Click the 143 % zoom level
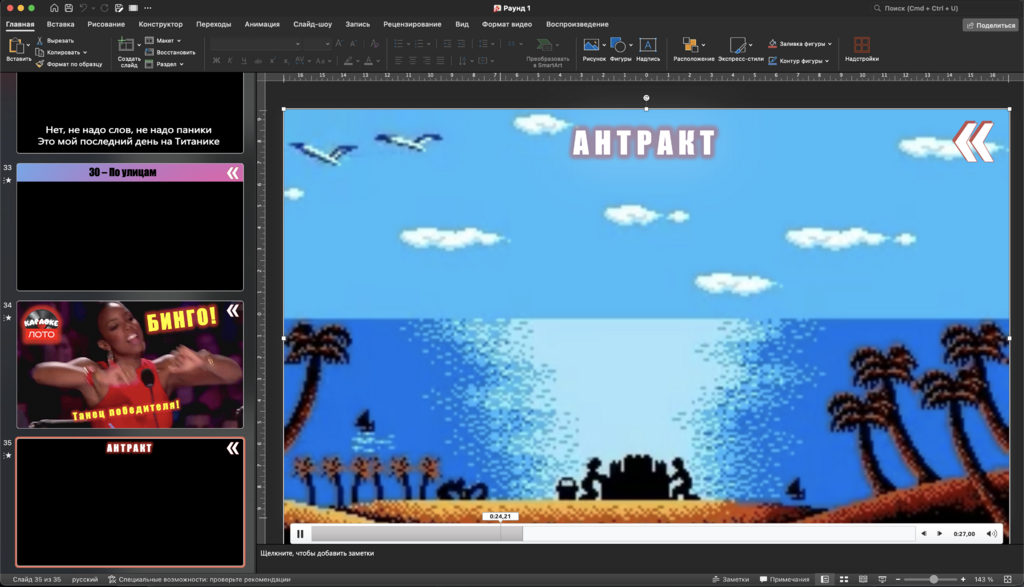Screen dimensions: 1024x587 [x=984, y=579]
